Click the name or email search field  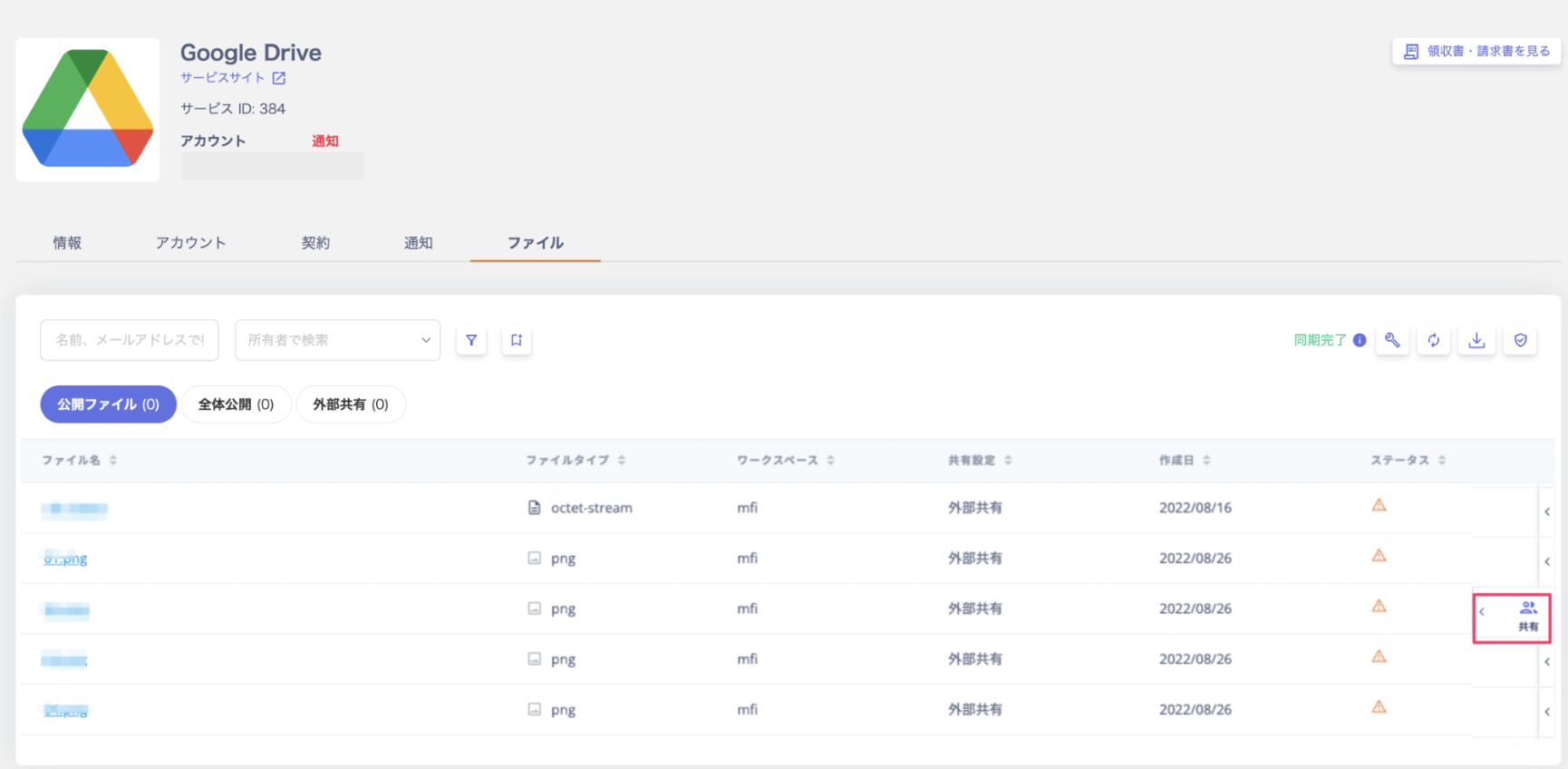(130, 340)
